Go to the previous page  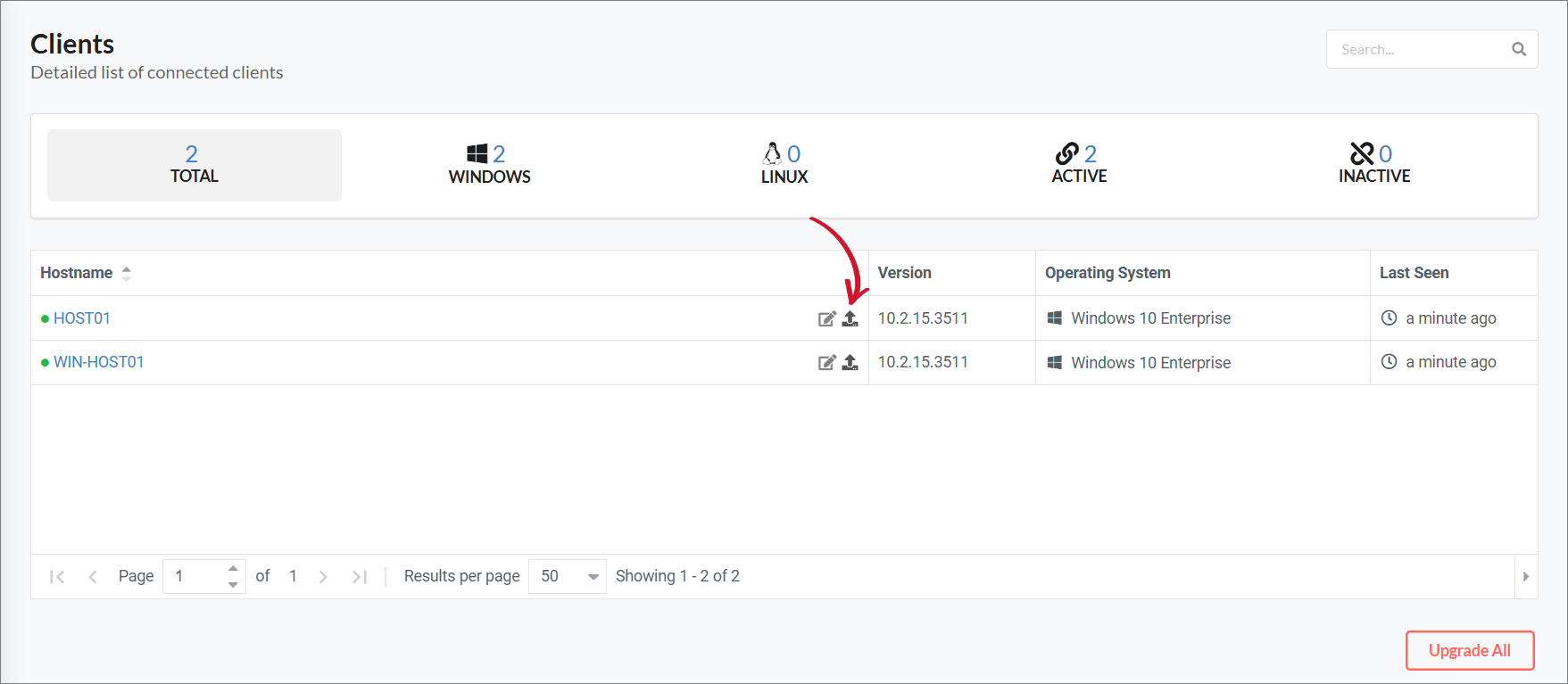(x=93, y=577)
